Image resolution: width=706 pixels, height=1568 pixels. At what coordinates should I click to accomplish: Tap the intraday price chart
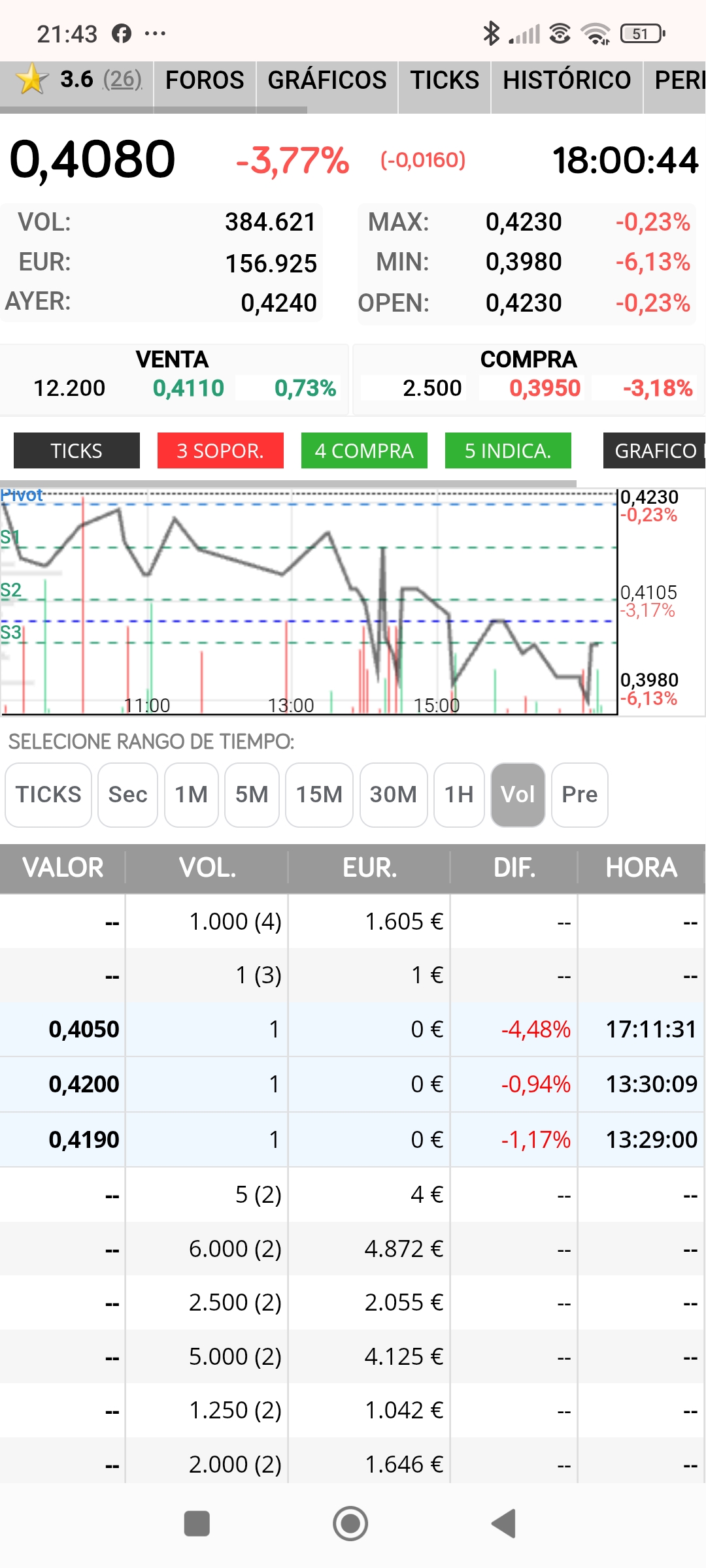click(x=309, y=601)
